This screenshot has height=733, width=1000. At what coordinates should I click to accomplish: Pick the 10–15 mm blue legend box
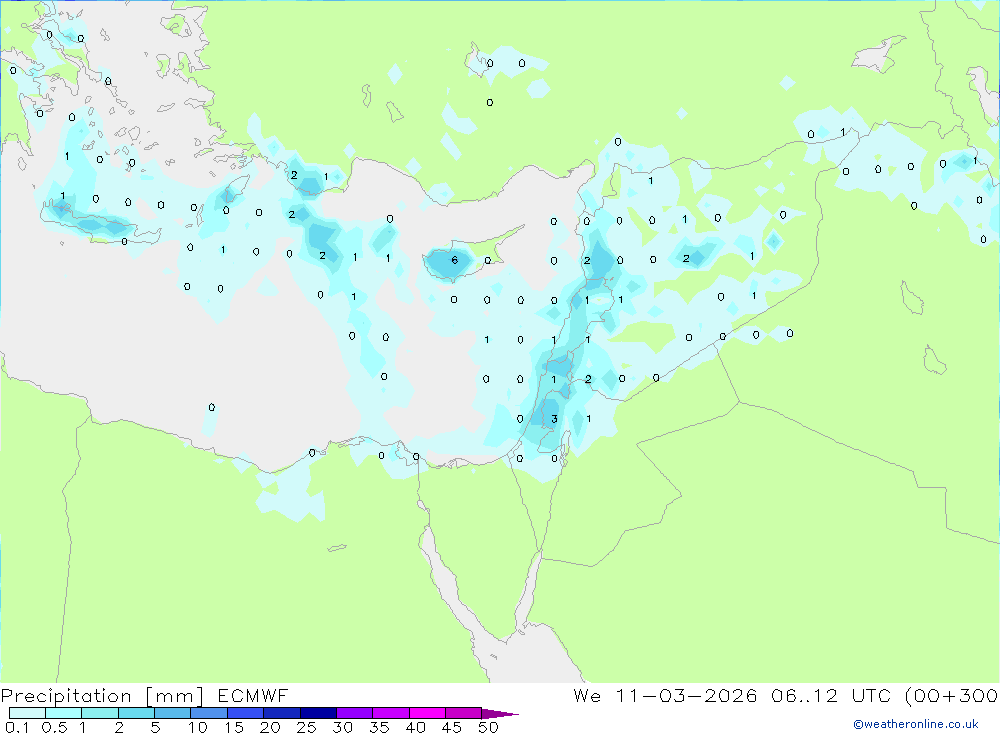[209, 713]
